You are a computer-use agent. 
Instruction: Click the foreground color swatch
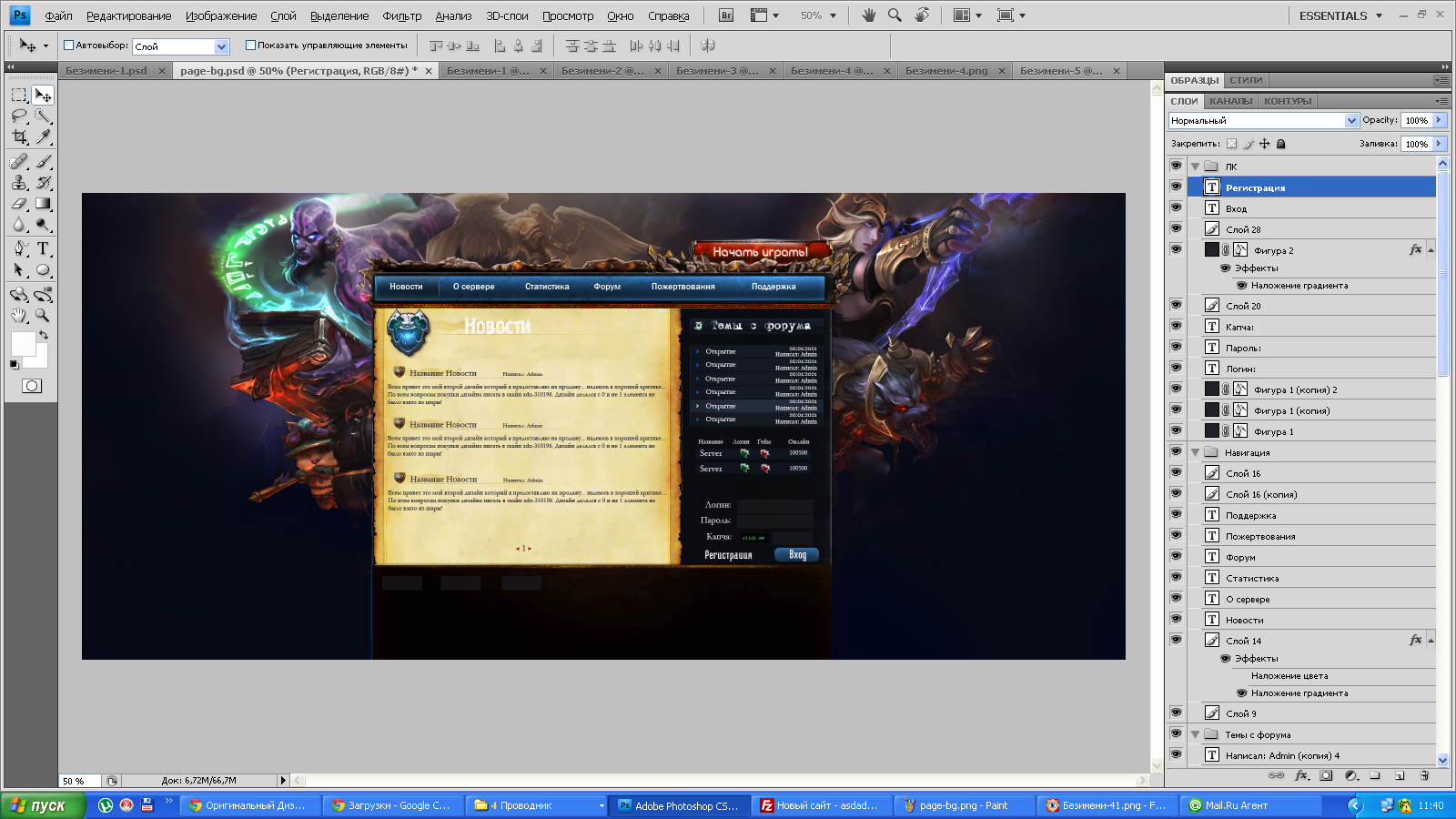pyautogui.click(x=23, y=344)
